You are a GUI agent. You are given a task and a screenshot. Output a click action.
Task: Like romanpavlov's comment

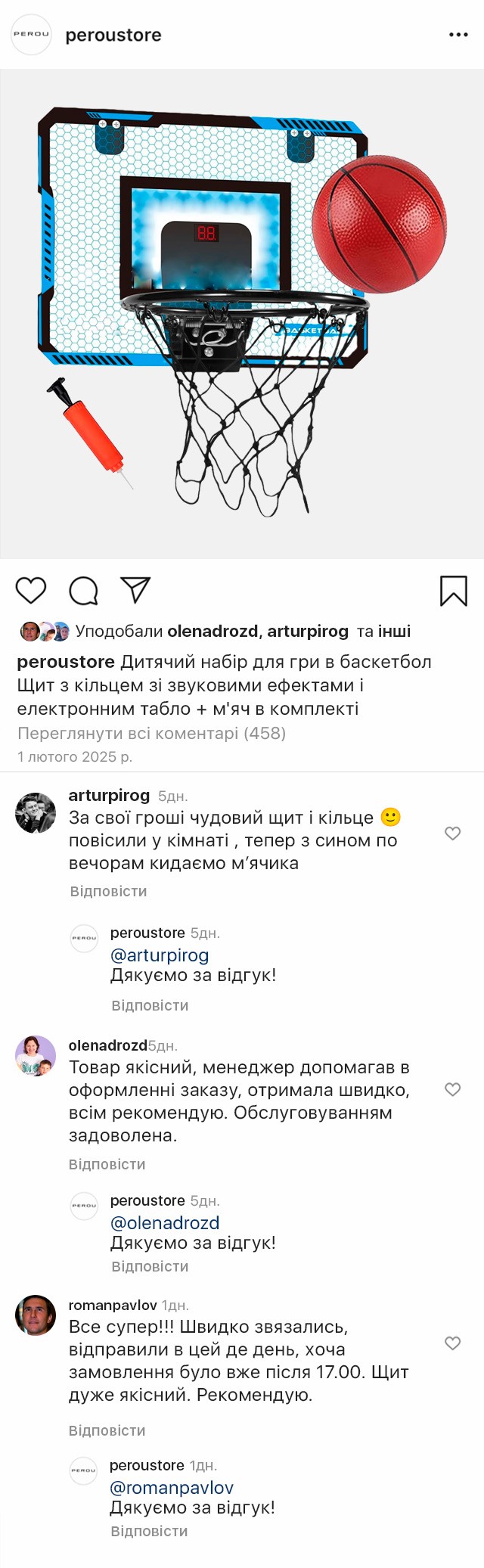pyautogui.click(x=452, y=1343)
